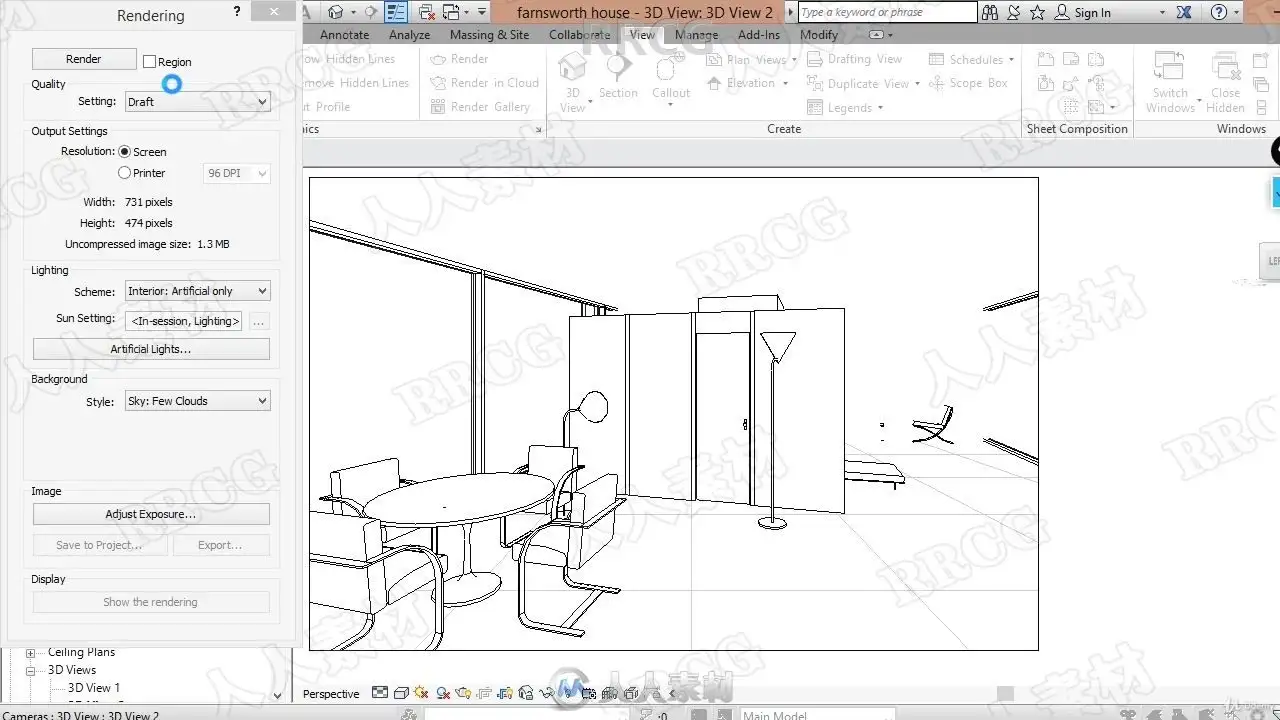The height and width of the screenshot is (720, 1280).
Task: Click the Sun Setting field
Action: tap(184, 321)
